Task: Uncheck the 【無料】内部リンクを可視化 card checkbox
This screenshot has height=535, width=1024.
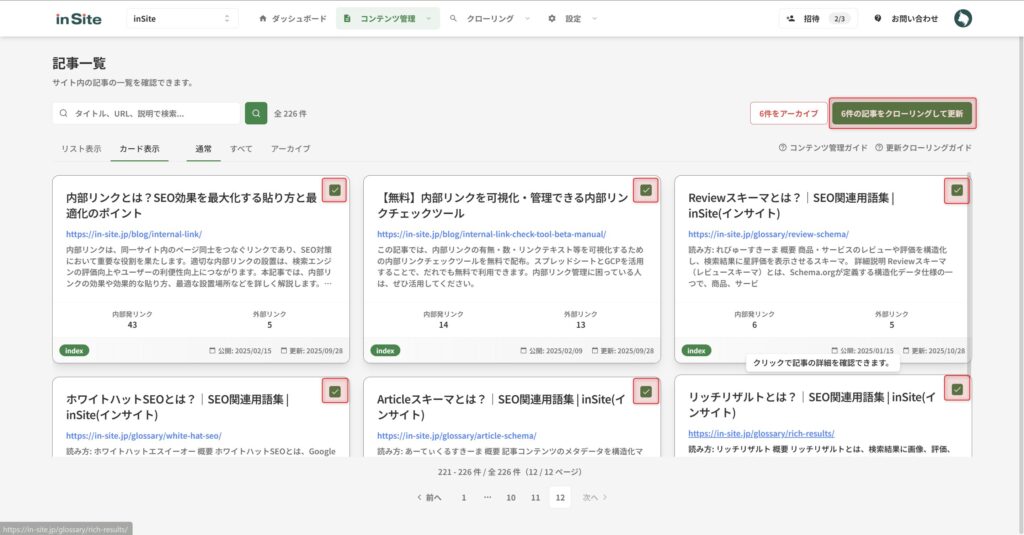Action: (x=646, y=190)
